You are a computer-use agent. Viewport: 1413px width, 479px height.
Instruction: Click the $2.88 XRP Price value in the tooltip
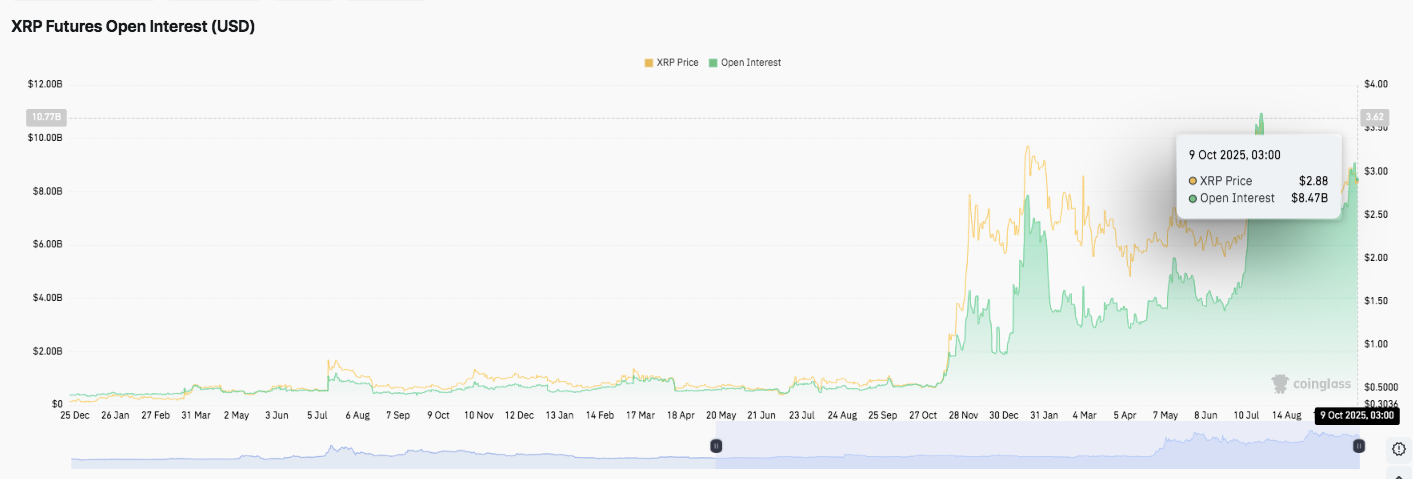pos(1314,181)
